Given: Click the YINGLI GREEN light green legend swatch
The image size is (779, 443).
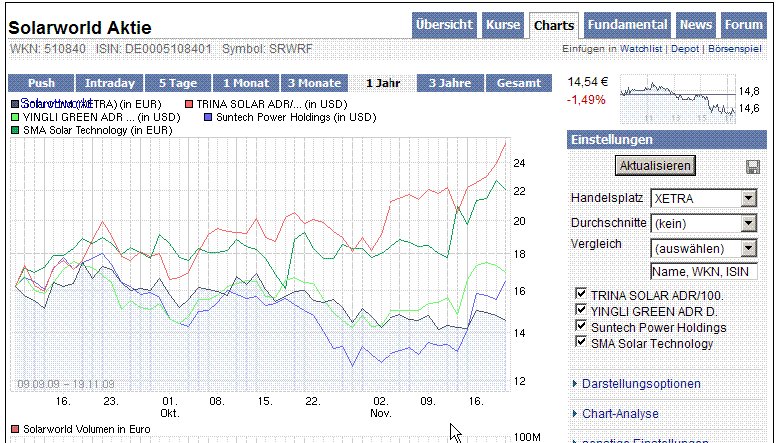Looking at the screenshot, I should [15, 118].
